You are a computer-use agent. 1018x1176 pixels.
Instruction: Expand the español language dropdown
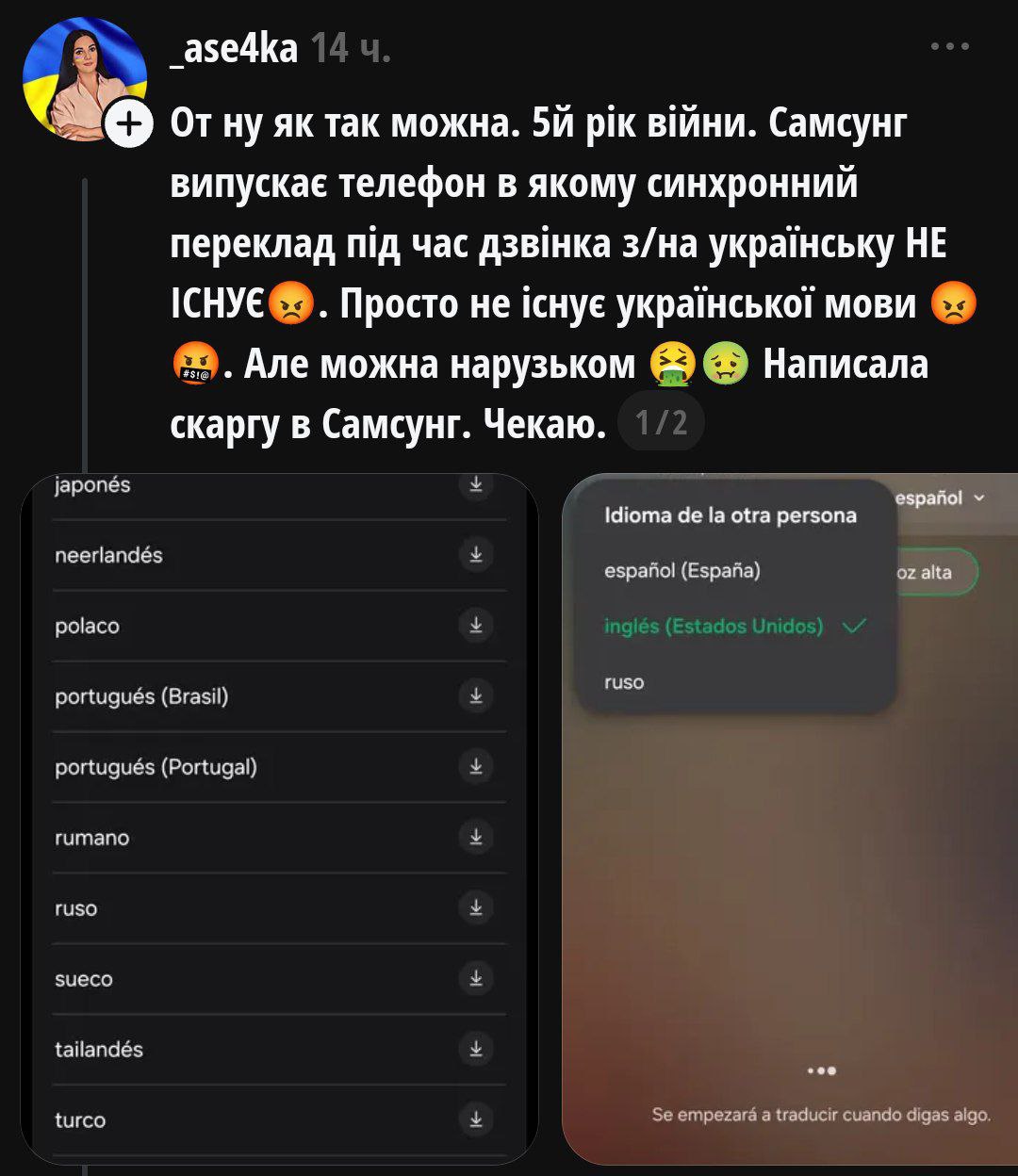coord(939,498)
